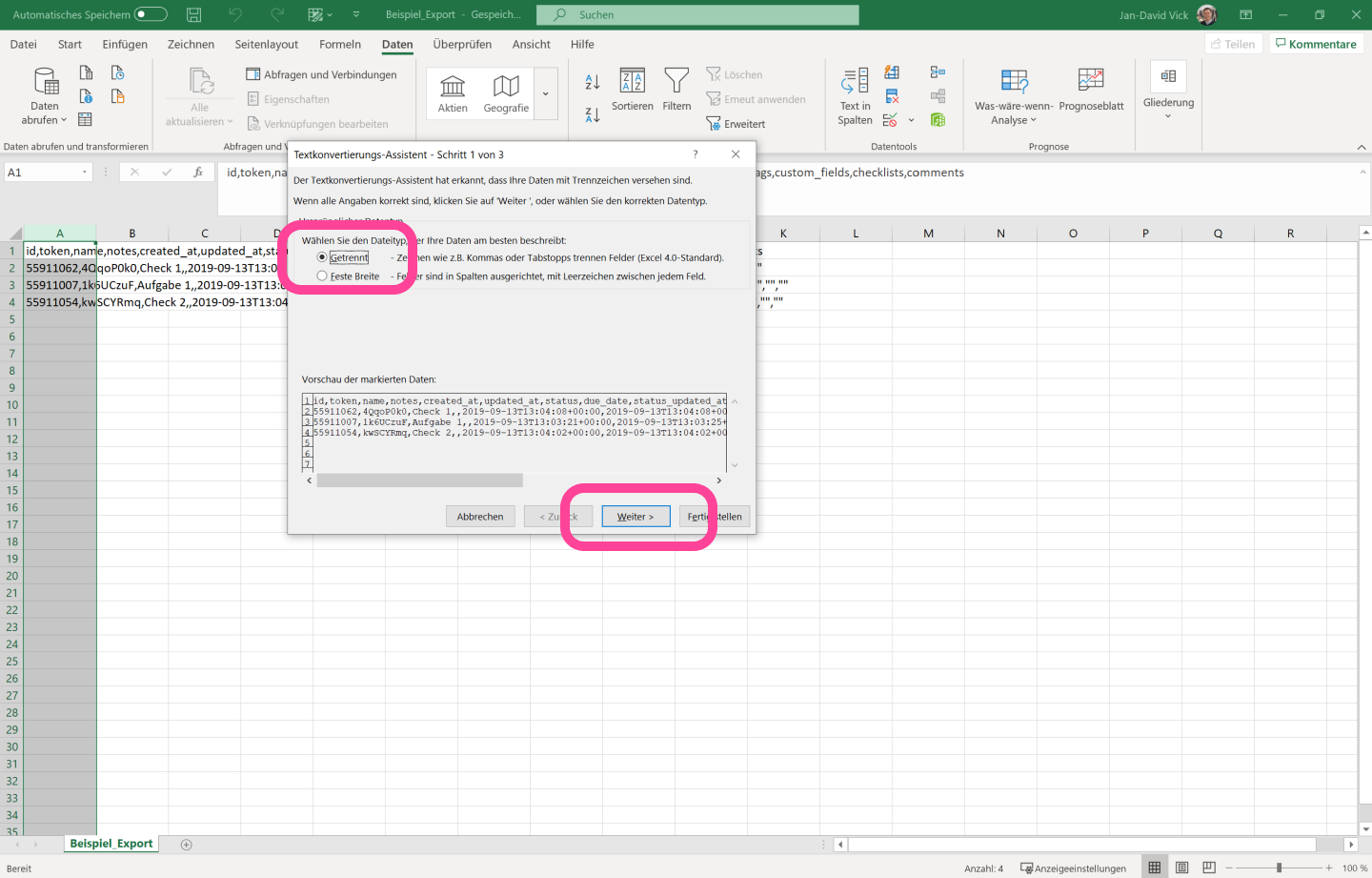Screen dimensions: 1372x878
Task: Click the Fertig stellen button
Action: [715, 517]
